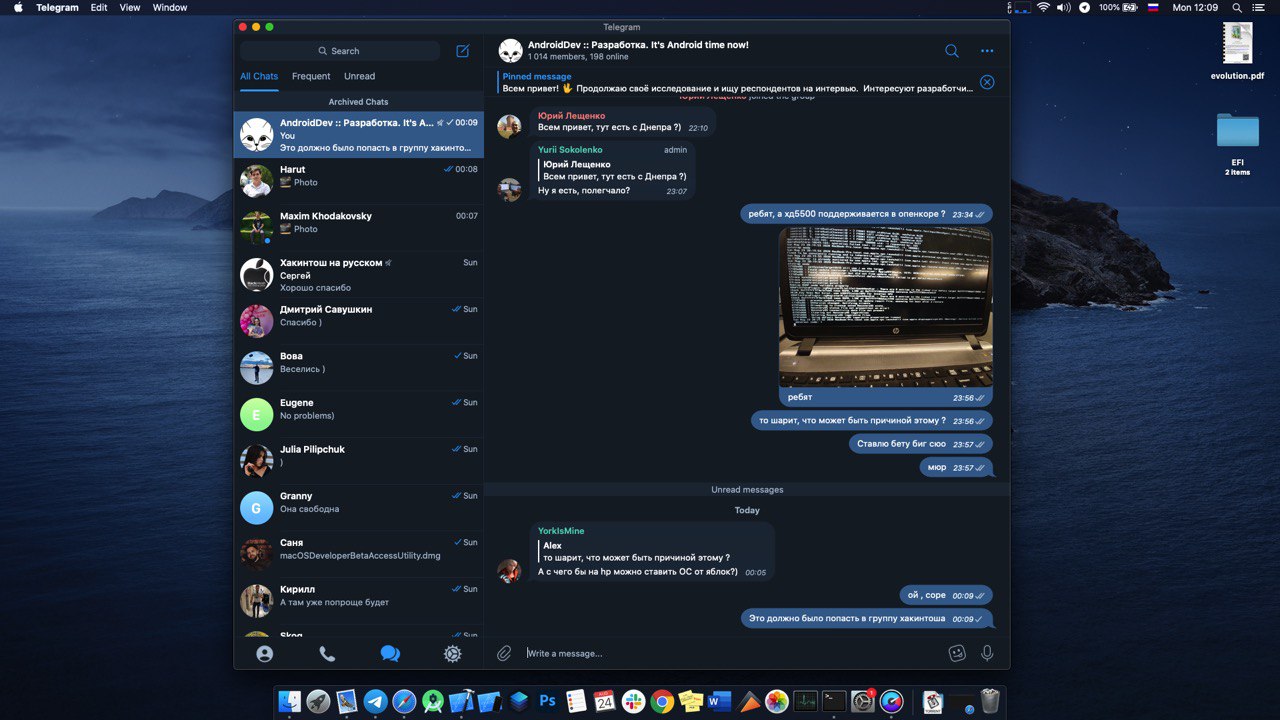Click the Russian flag input source

coord(1153,7)
